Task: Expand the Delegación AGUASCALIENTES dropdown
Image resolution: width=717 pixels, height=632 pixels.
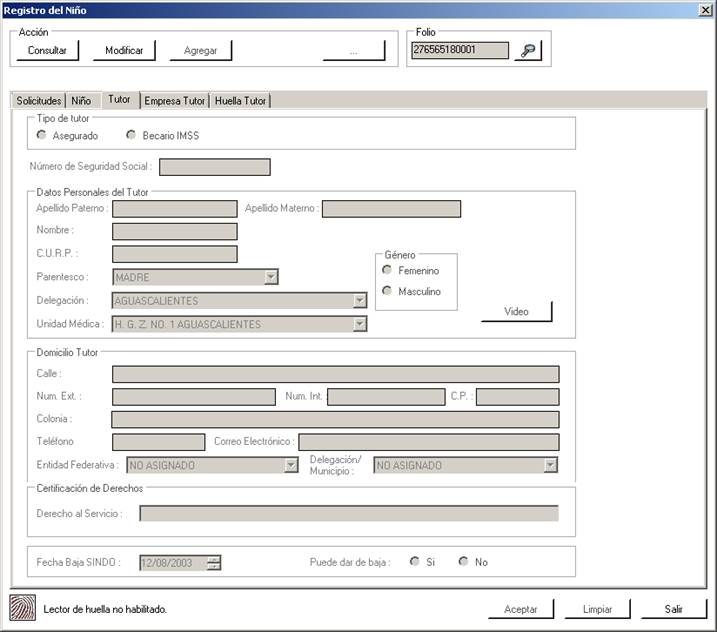Action: click(360, 300)
